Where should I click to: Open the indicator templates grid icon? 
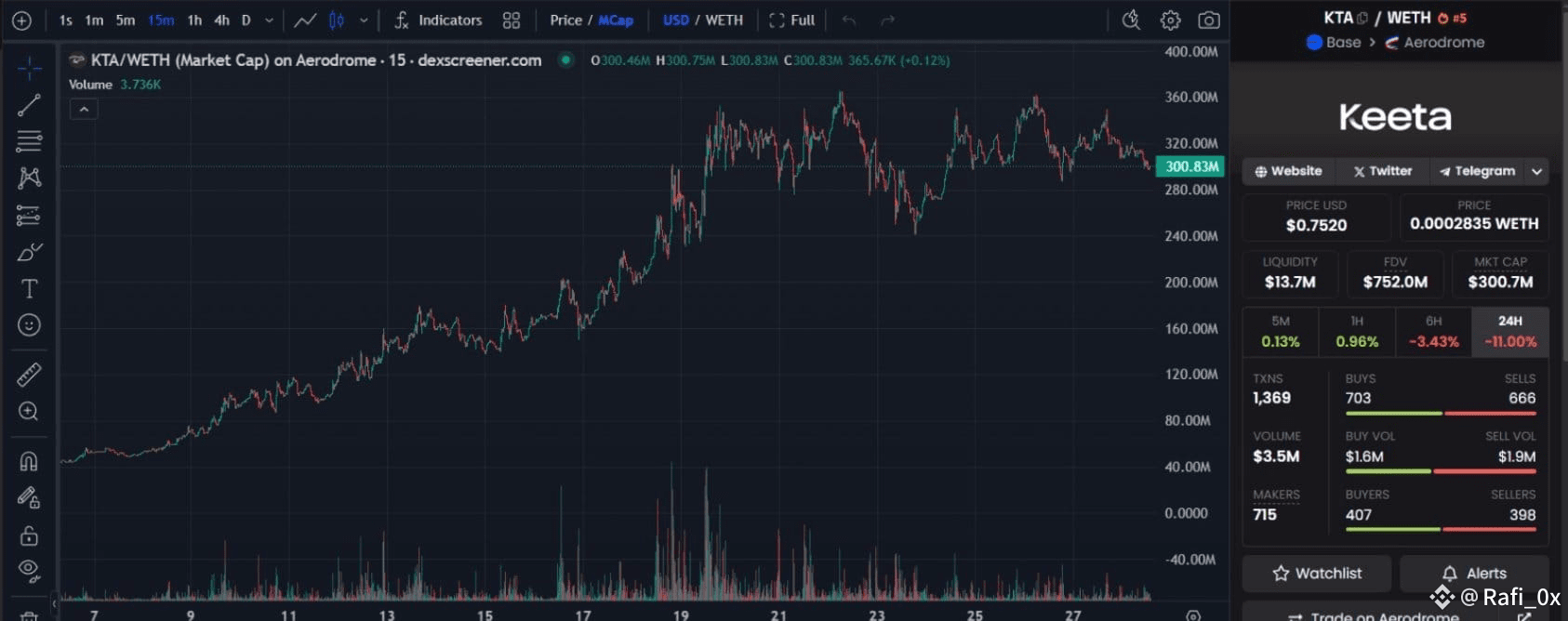click(512, 20)
